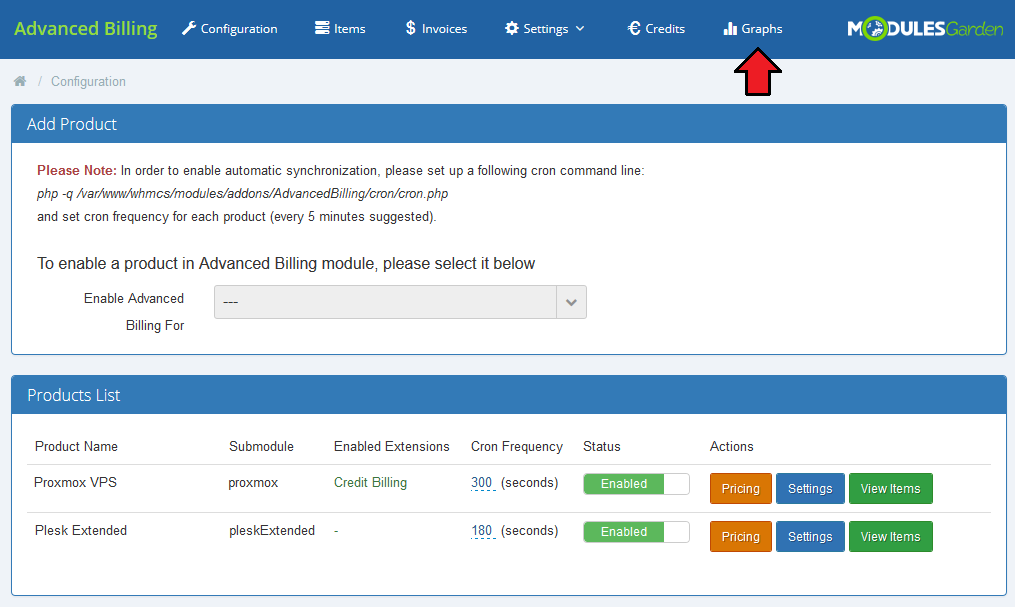
Task: Click the Advanced Billing title link
Action: tap(85, 28)
